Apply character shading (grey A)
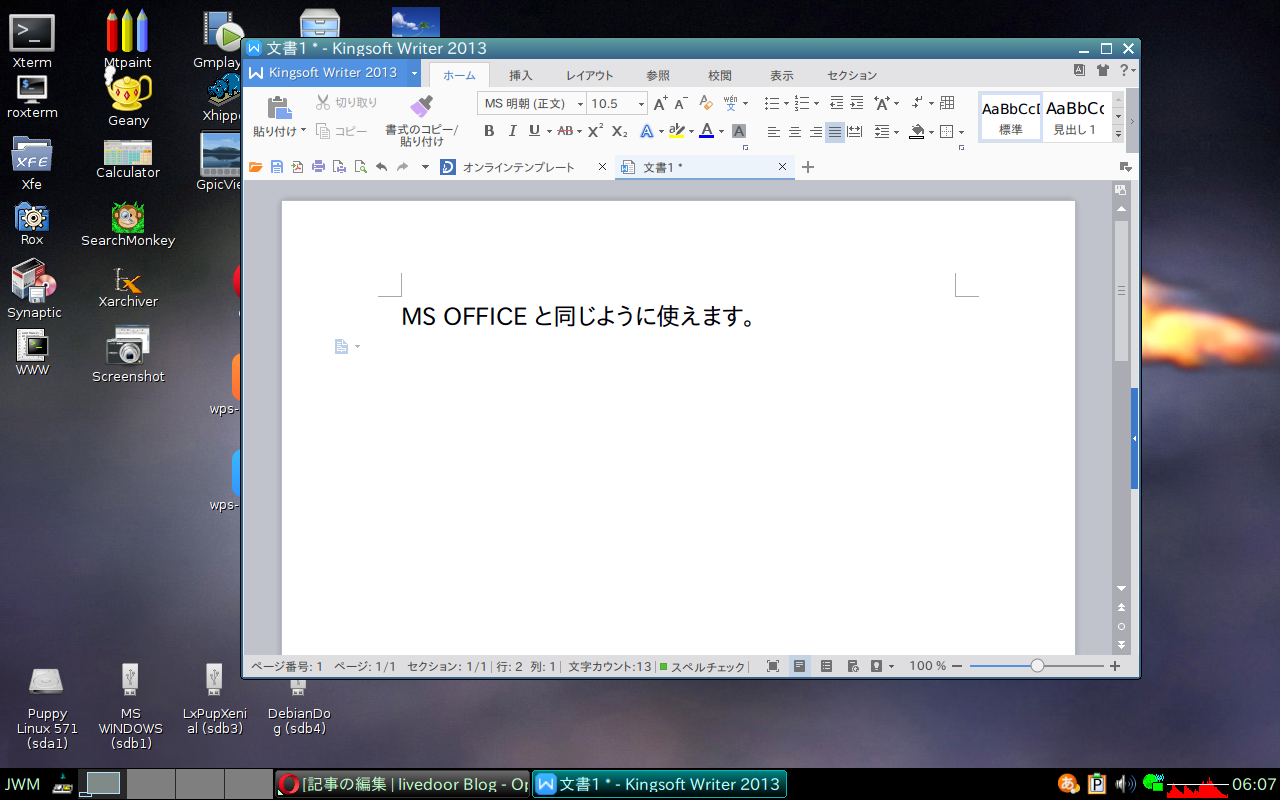The width and height of the screenshot is (1280, 800). (739, 131)
